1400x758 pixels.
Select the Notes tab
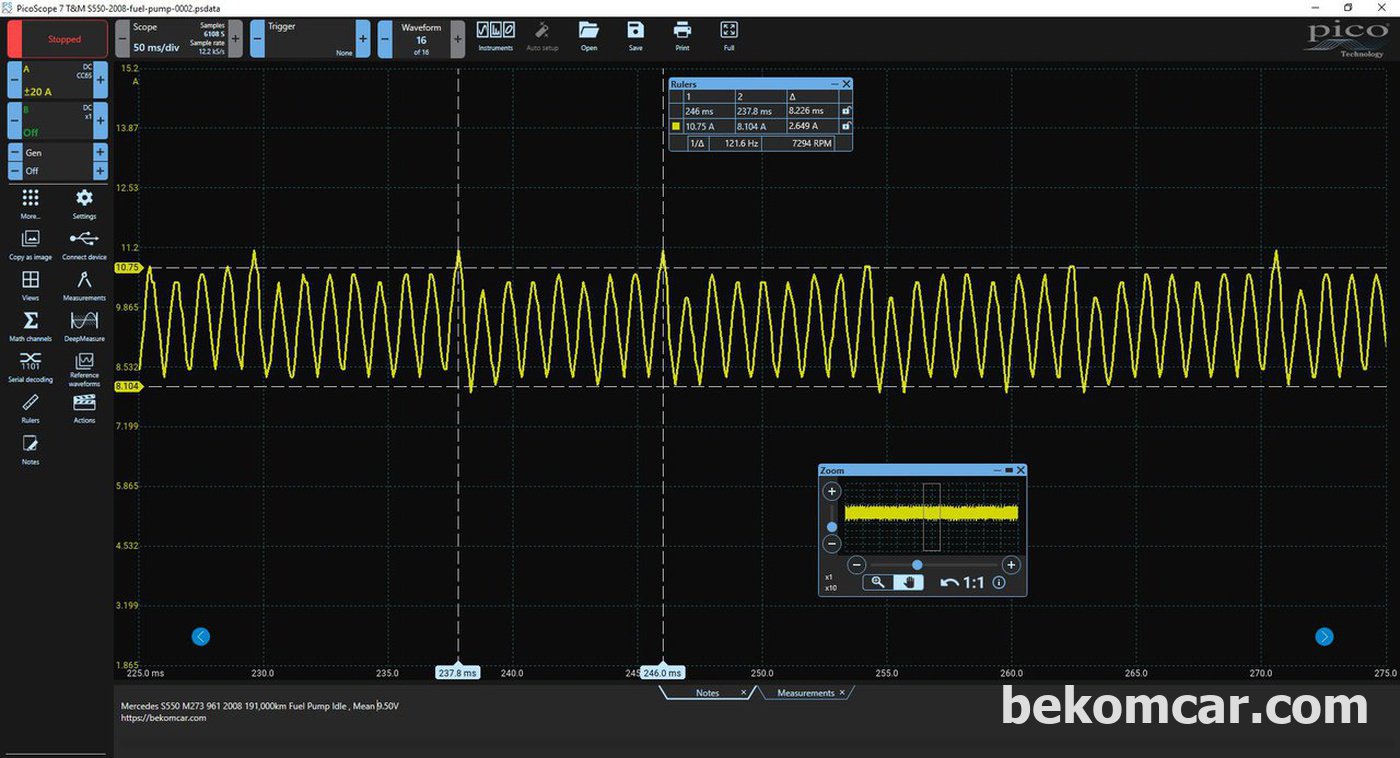[708, 693]
